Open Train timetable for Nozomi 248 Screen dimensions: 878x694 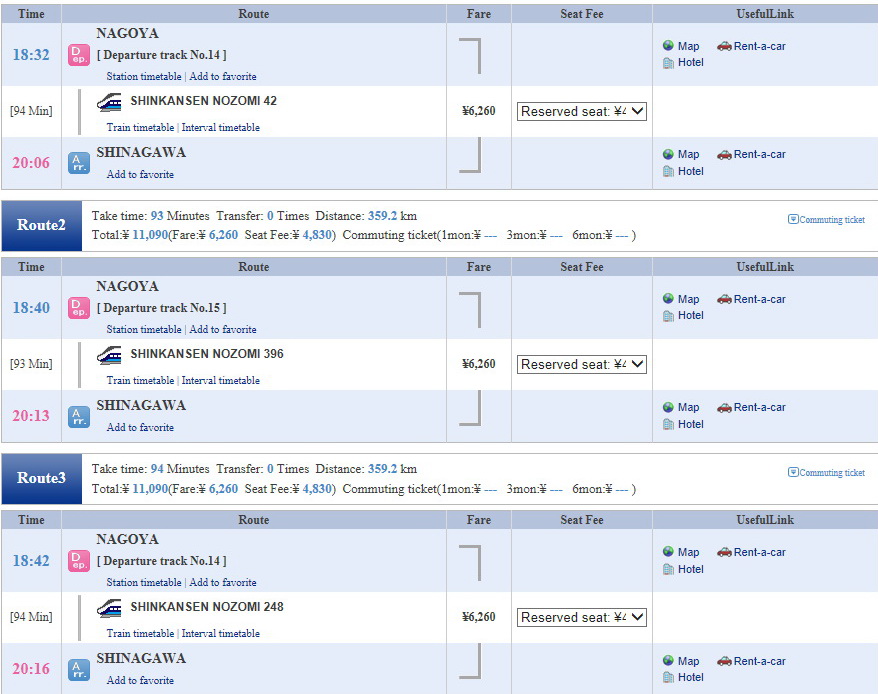pyautogui.click(x=140, y=634)
